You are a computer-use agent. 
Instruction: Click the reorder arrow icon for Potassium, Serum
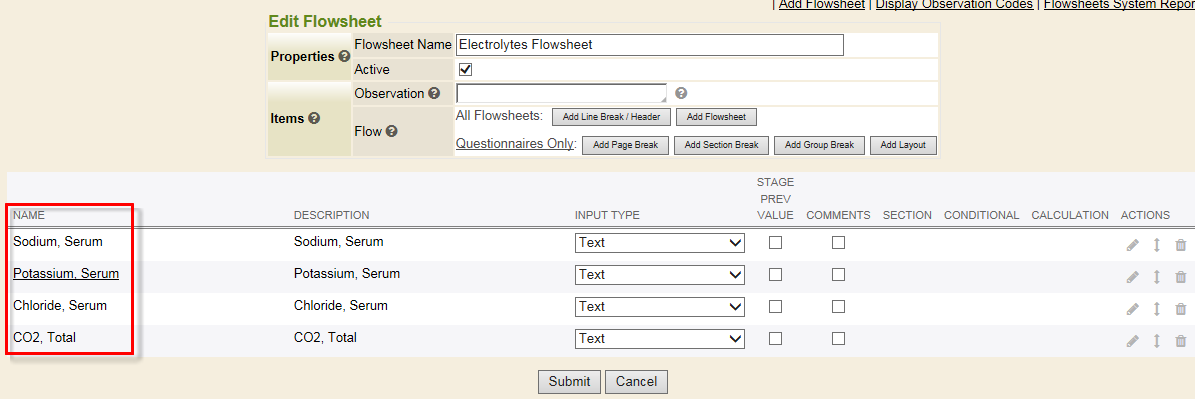pyautogui.click(x=1156, y=277)
